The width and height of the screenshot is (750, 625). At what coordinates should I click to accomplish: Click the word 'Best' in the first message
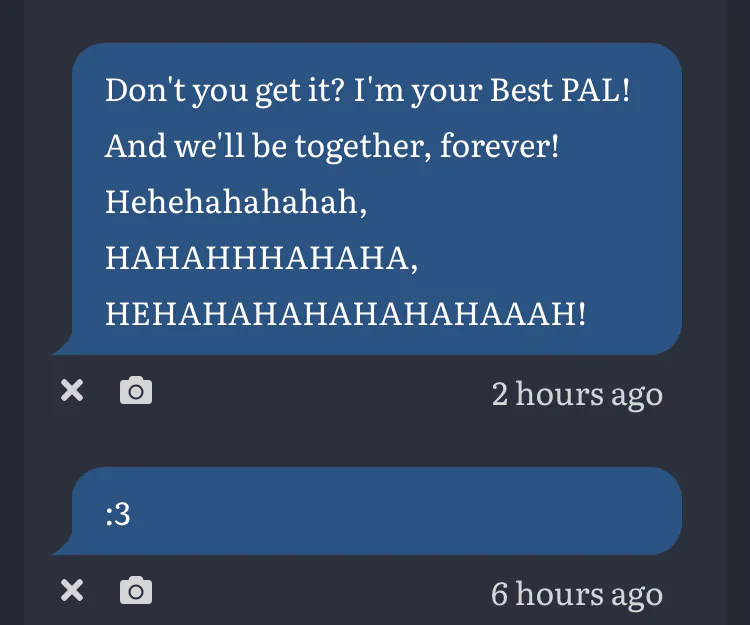521,89
